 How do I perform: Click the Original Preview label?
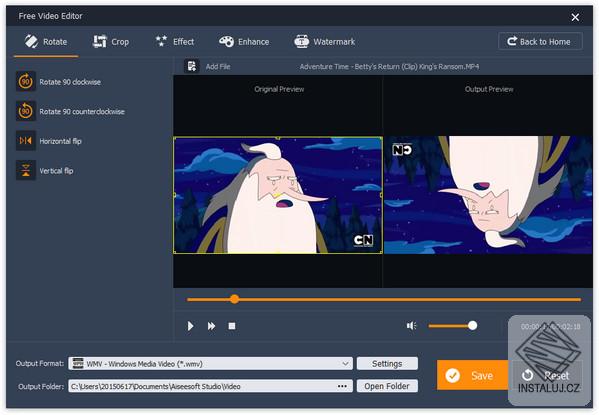coord(279,89)
